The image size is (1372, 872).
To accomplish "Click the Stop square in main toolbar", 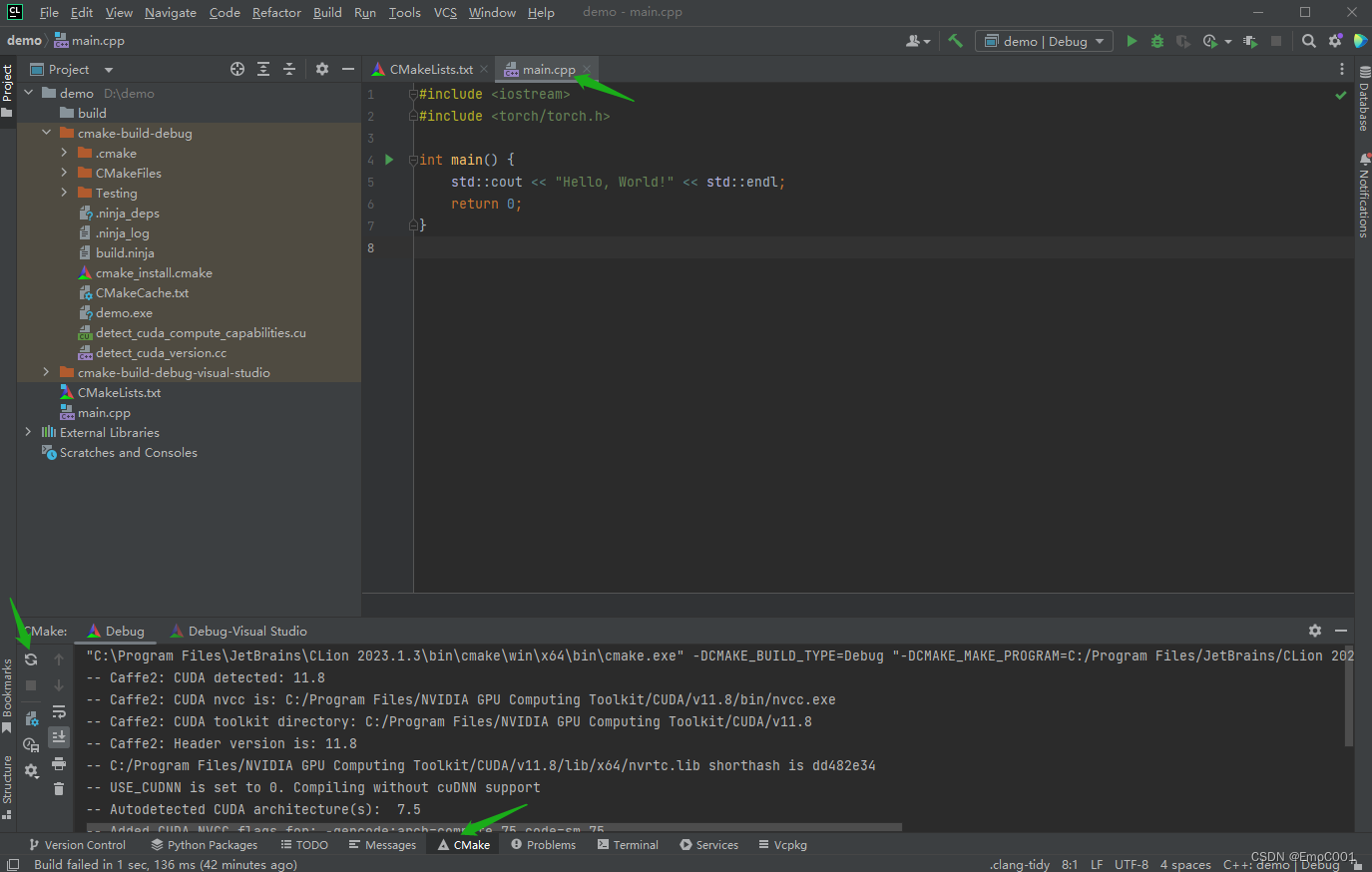I will pyautogui.click(x=1276, y=41).
